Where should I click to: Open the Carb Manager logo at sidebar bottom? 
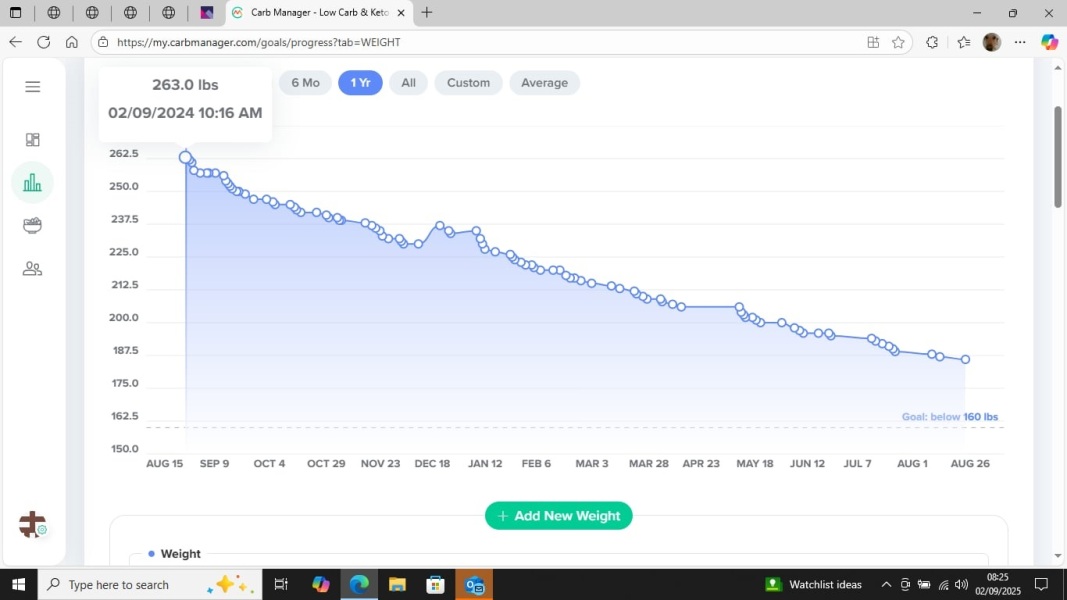coord(31,524)
